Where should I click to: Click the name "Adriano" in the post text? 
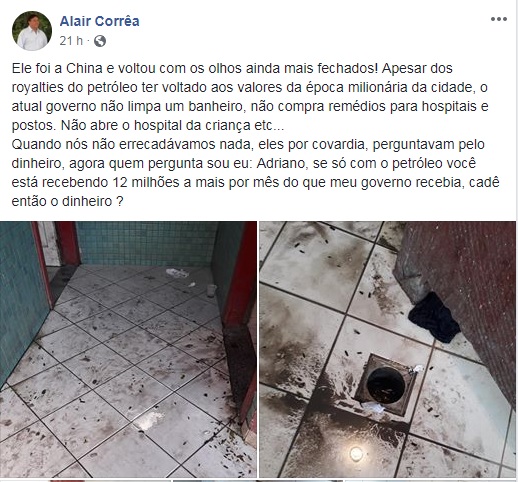pyautogui.click(x=282, y=164)
